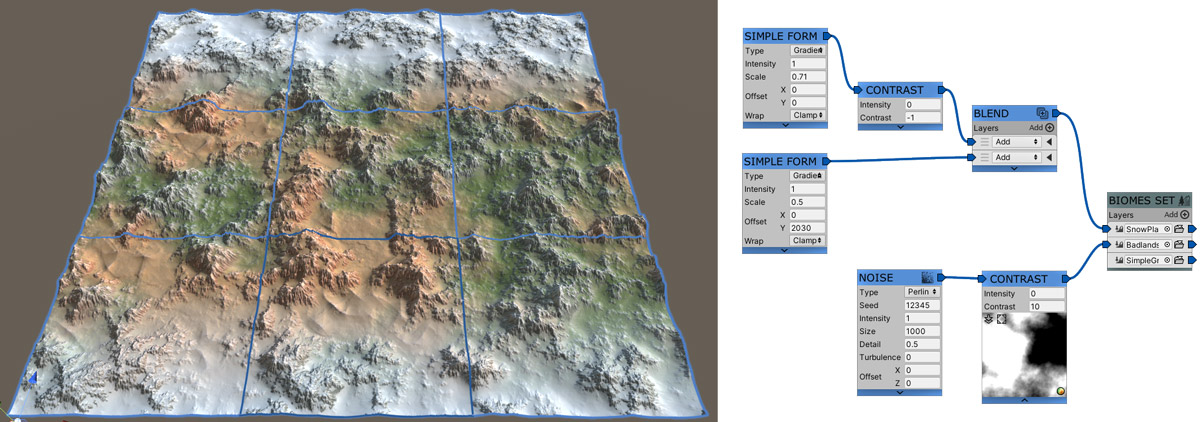Click the Noise node header icon

tap(927, 277)
